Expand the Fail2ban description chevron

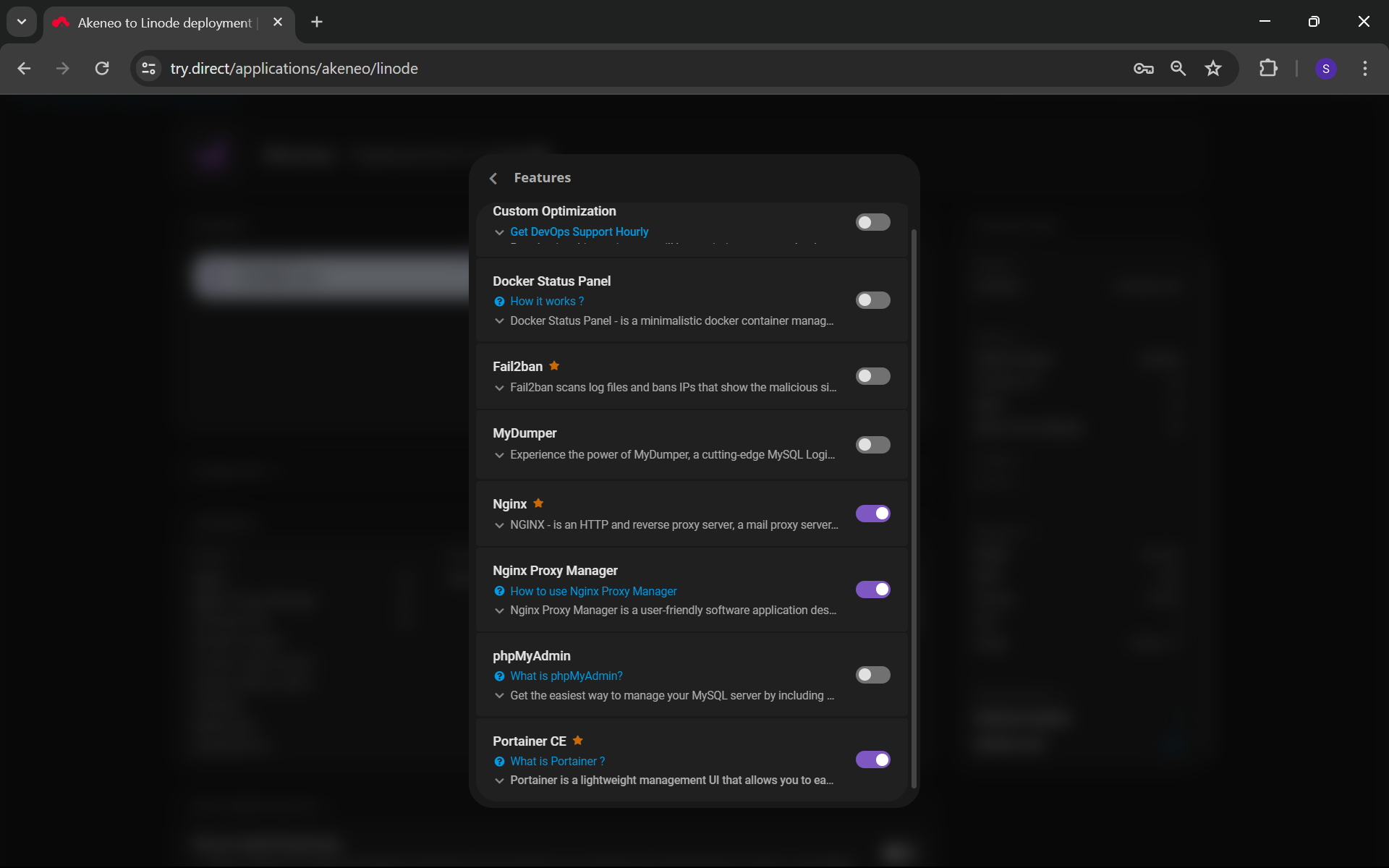pos(499,386)
